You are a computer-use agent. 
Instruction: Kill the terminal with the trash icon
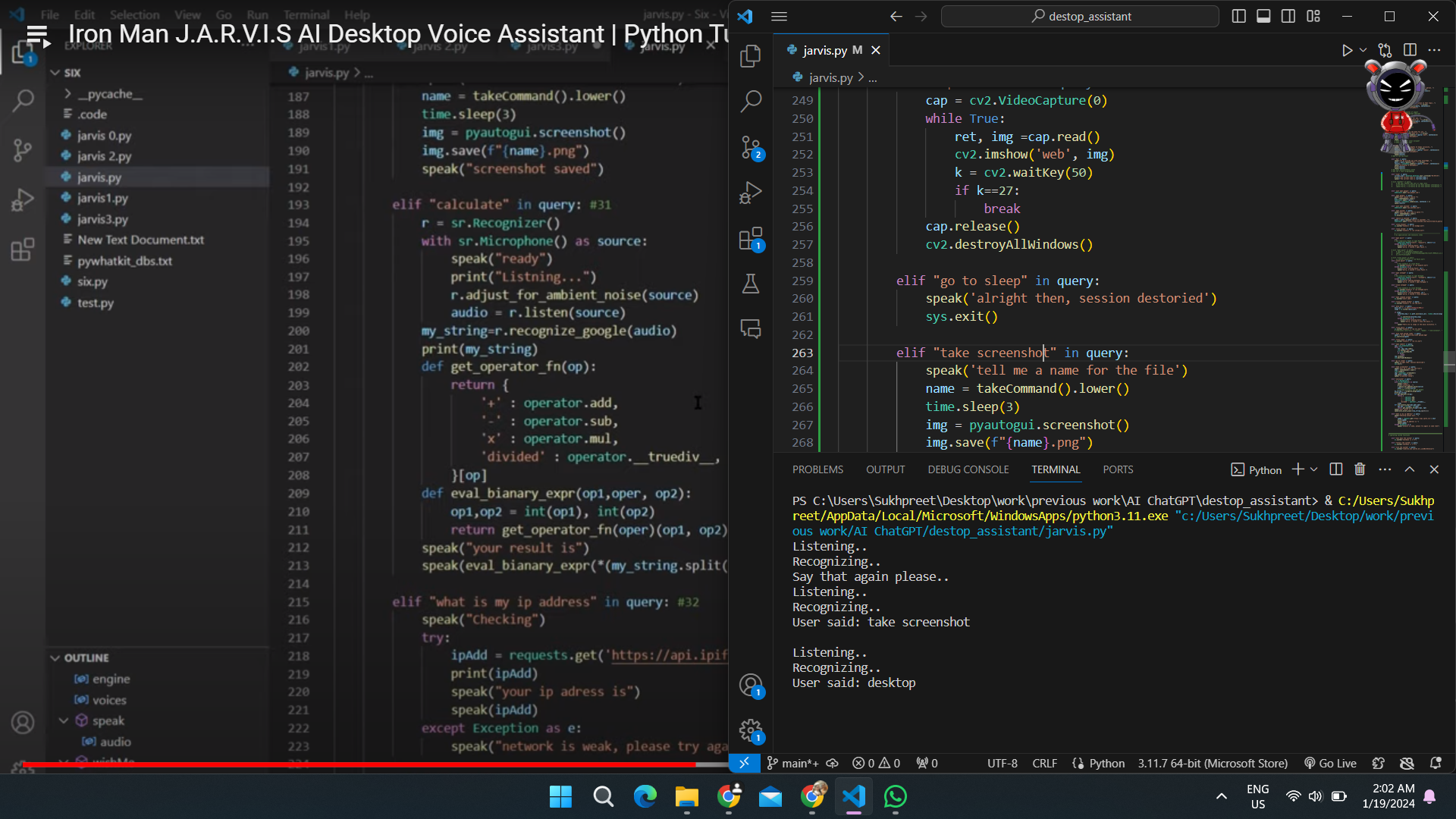point(1360,469)
